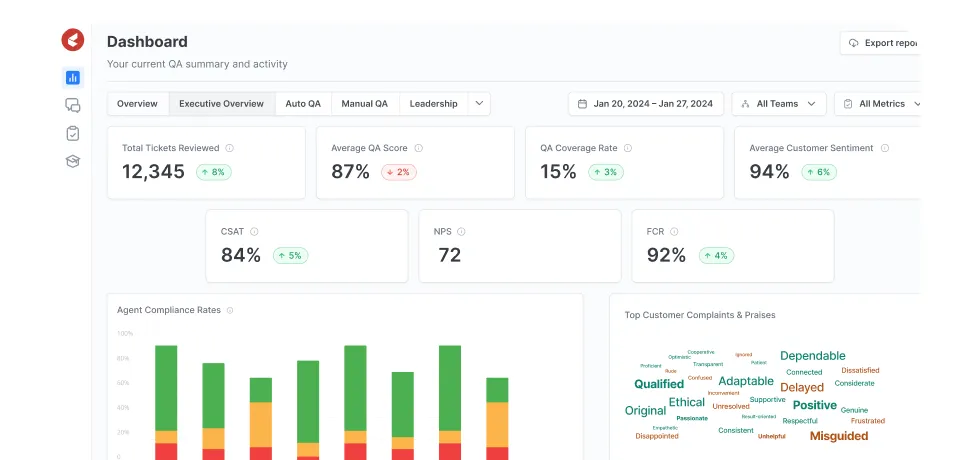The image size is (974, 460).
Task: Click the 4% increase badge on FCR
Action: [x=716, y=255]
